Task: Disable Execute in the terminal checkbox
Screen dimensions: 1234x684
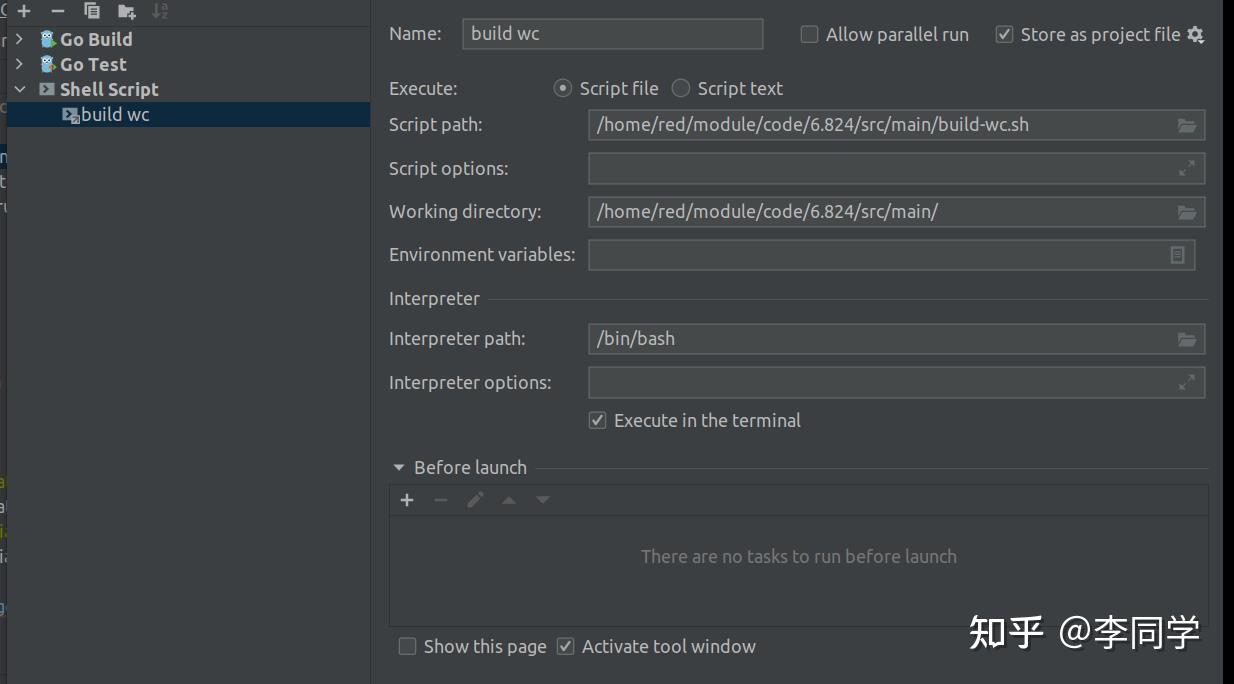Action: [x=598, y=421]
